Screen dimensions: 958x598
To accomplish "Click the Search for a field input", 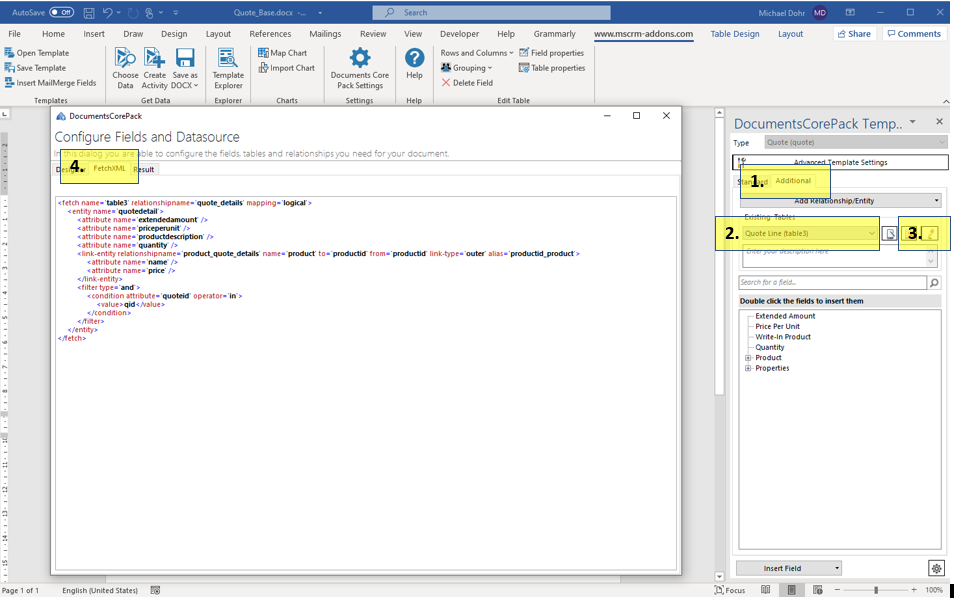I will [833, 282].
